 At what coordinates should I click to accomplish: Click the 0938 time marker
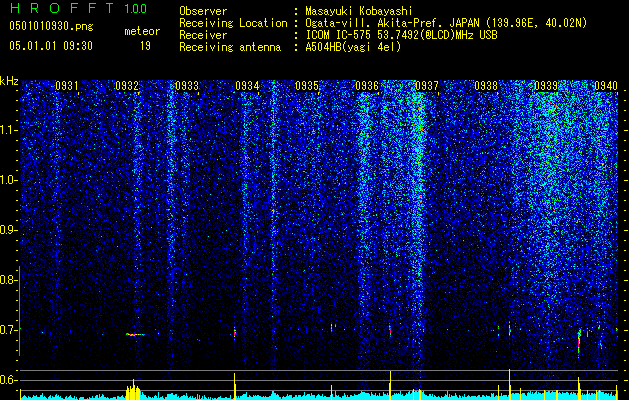(486, 85)
